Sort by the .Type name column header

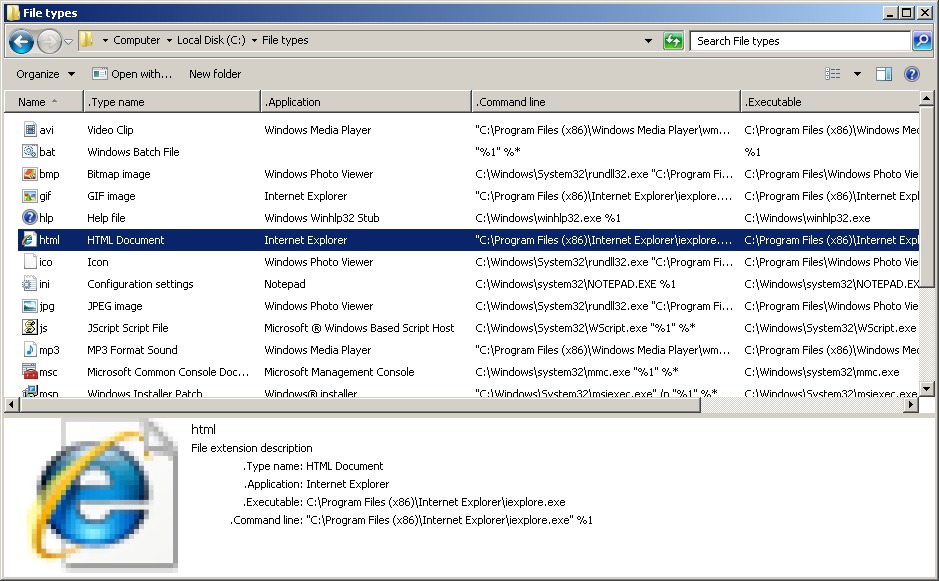pos(172,102)
